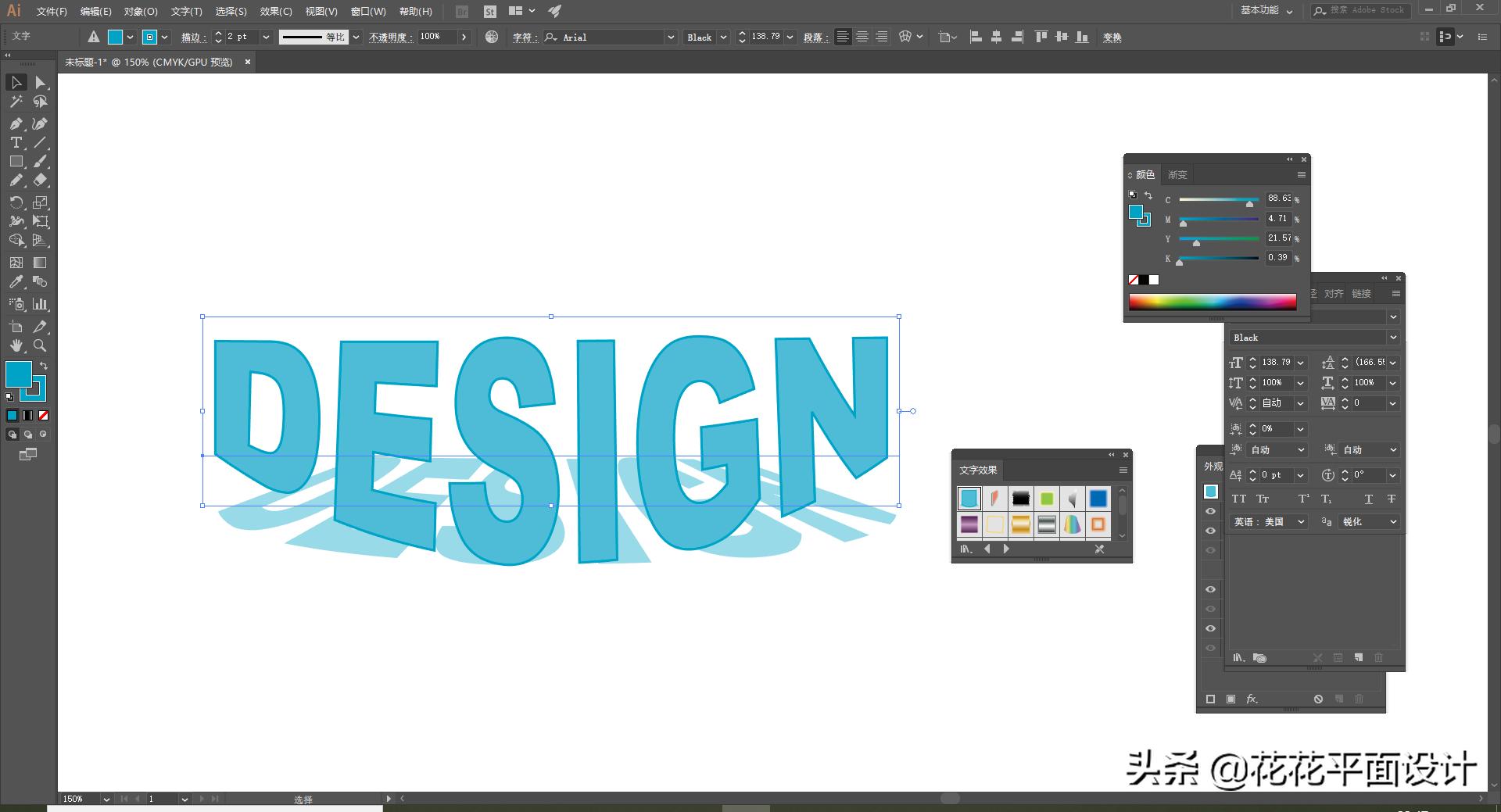
Task: Select the Pen tool in toolbox
Action: [x=16, y=123]
